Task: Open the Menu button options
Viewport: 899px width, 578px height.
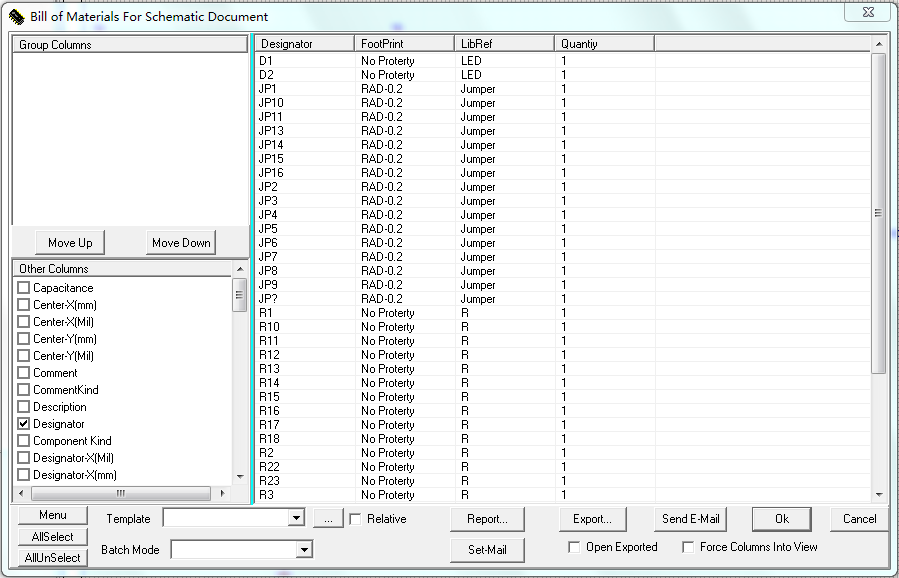Action: click(53, 515)
